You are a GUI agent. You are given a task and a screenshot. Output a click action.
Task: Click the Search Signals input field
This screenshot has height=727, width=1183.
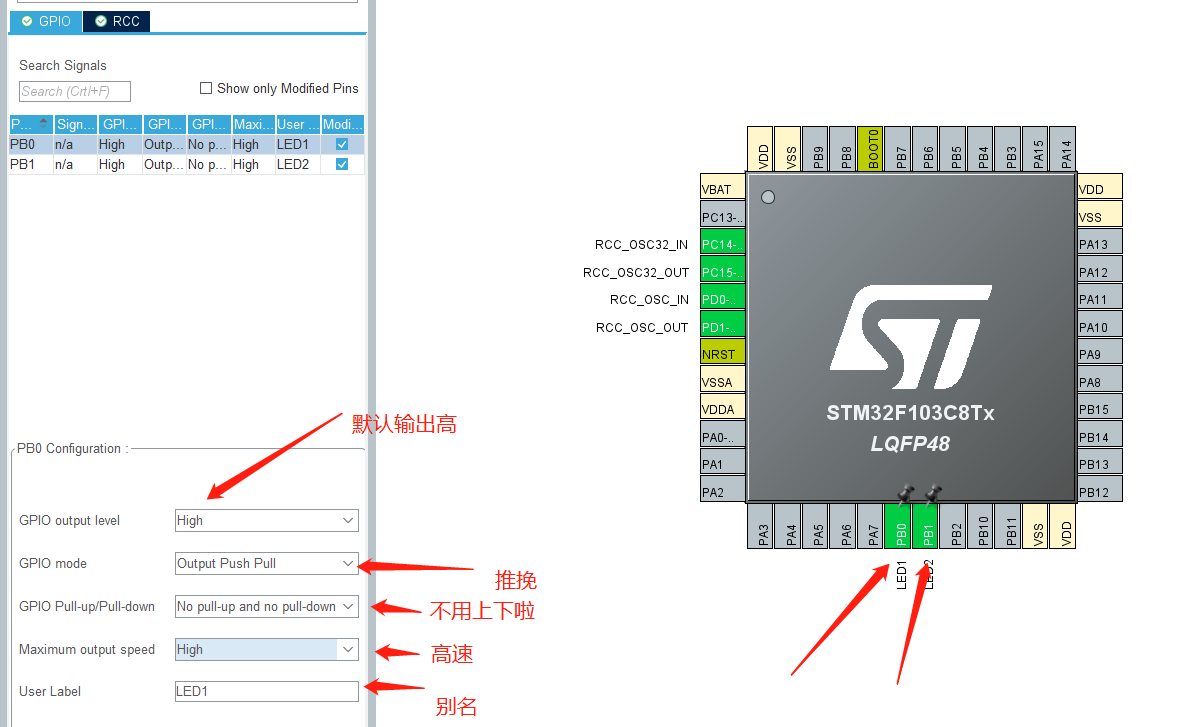pos(75,91)
